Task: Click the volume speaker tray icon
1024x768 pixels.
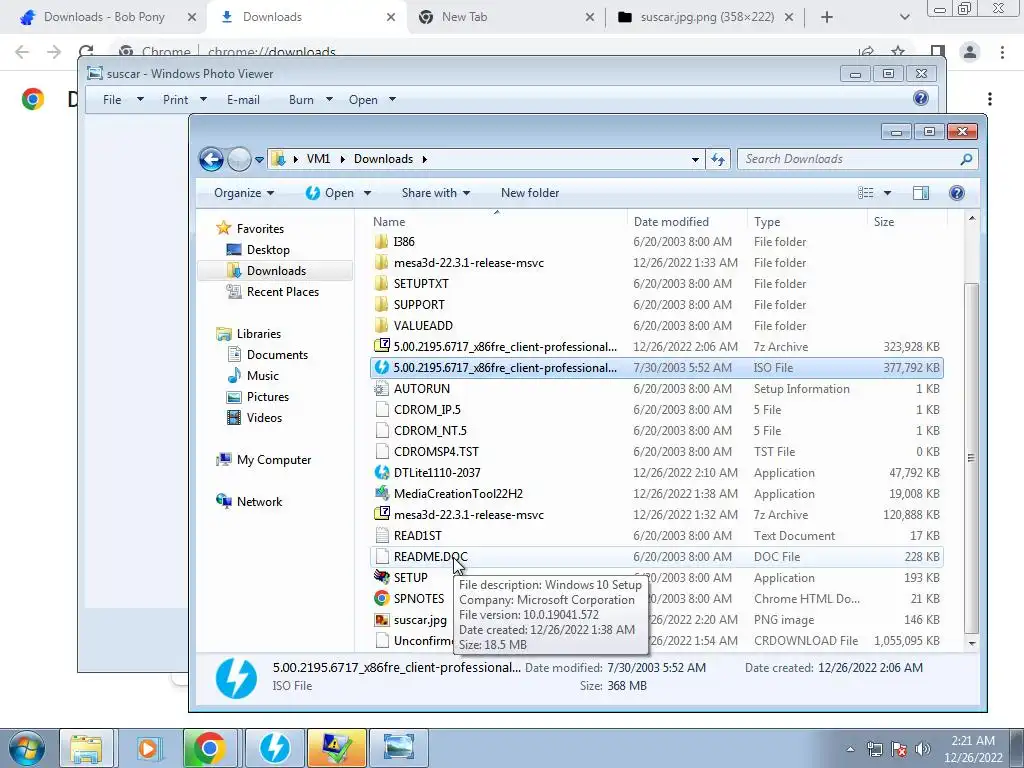Action: click(x=922, y=749)
